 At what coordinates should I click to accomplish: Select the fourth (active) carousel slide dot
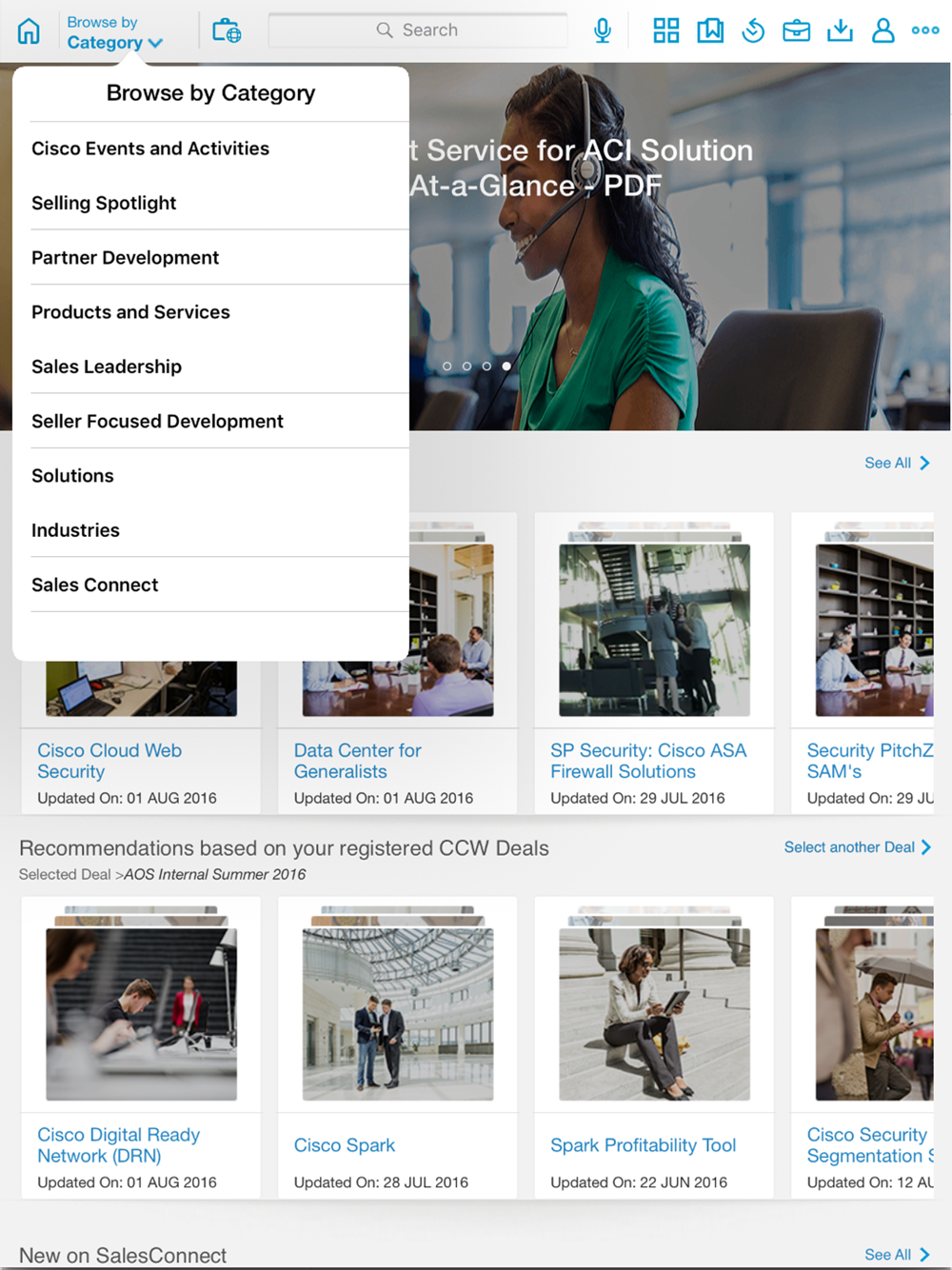(x=506, y=367)
